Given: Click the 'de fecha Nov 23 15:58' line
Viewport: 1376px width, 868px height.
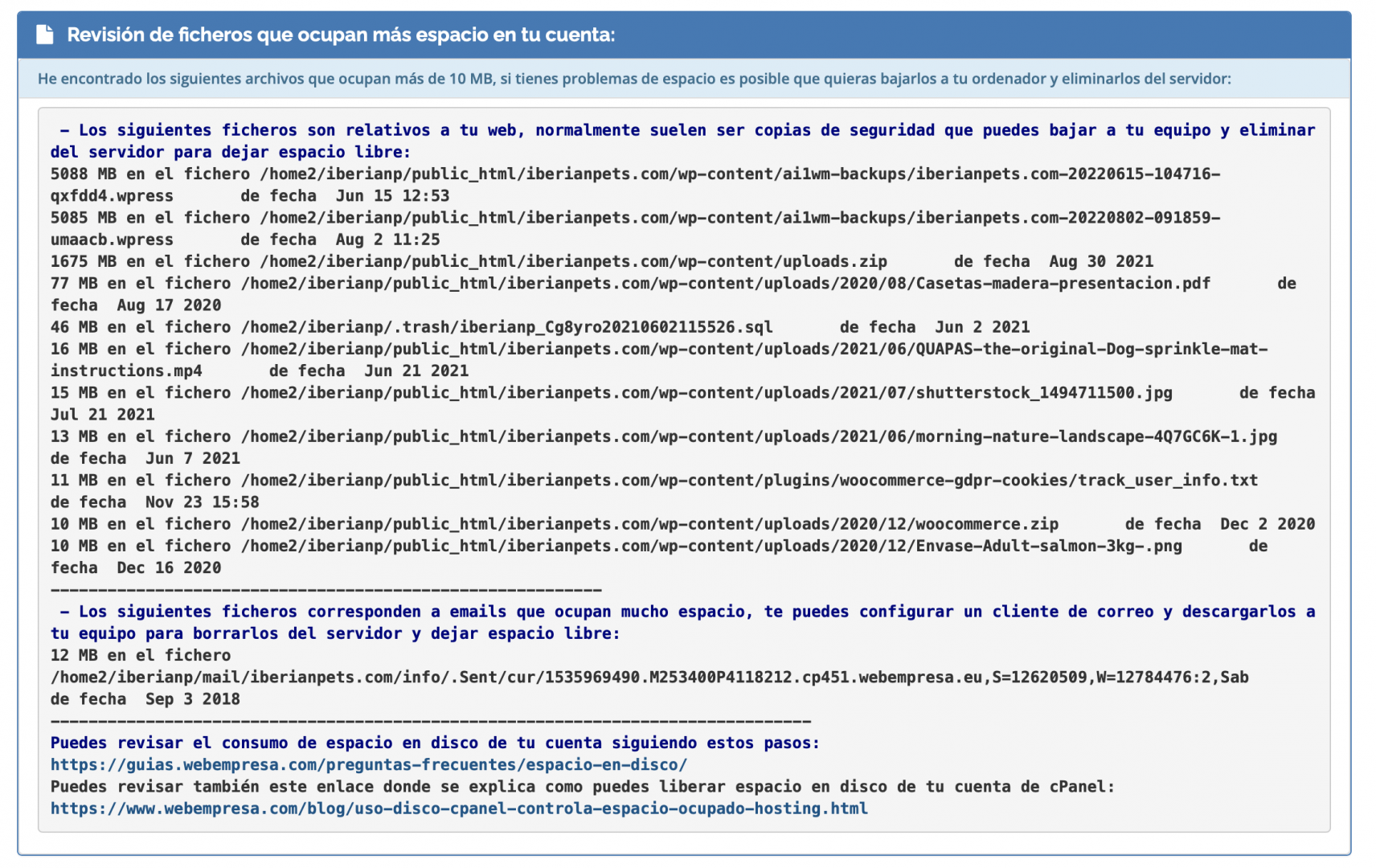Looking at the screenshot, I should pyautogui.click(x=155, y=502).
